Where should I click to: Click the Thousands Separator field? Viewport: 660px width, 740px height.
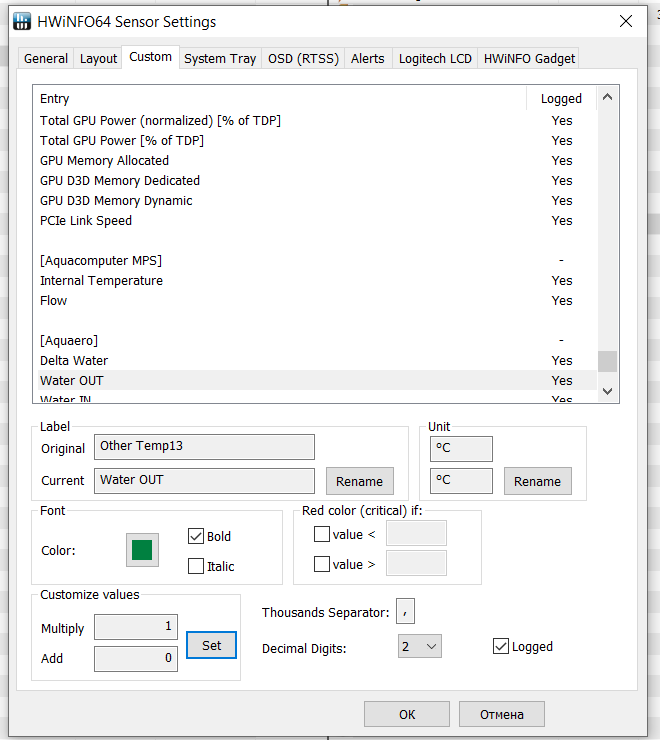coord(406,611)
